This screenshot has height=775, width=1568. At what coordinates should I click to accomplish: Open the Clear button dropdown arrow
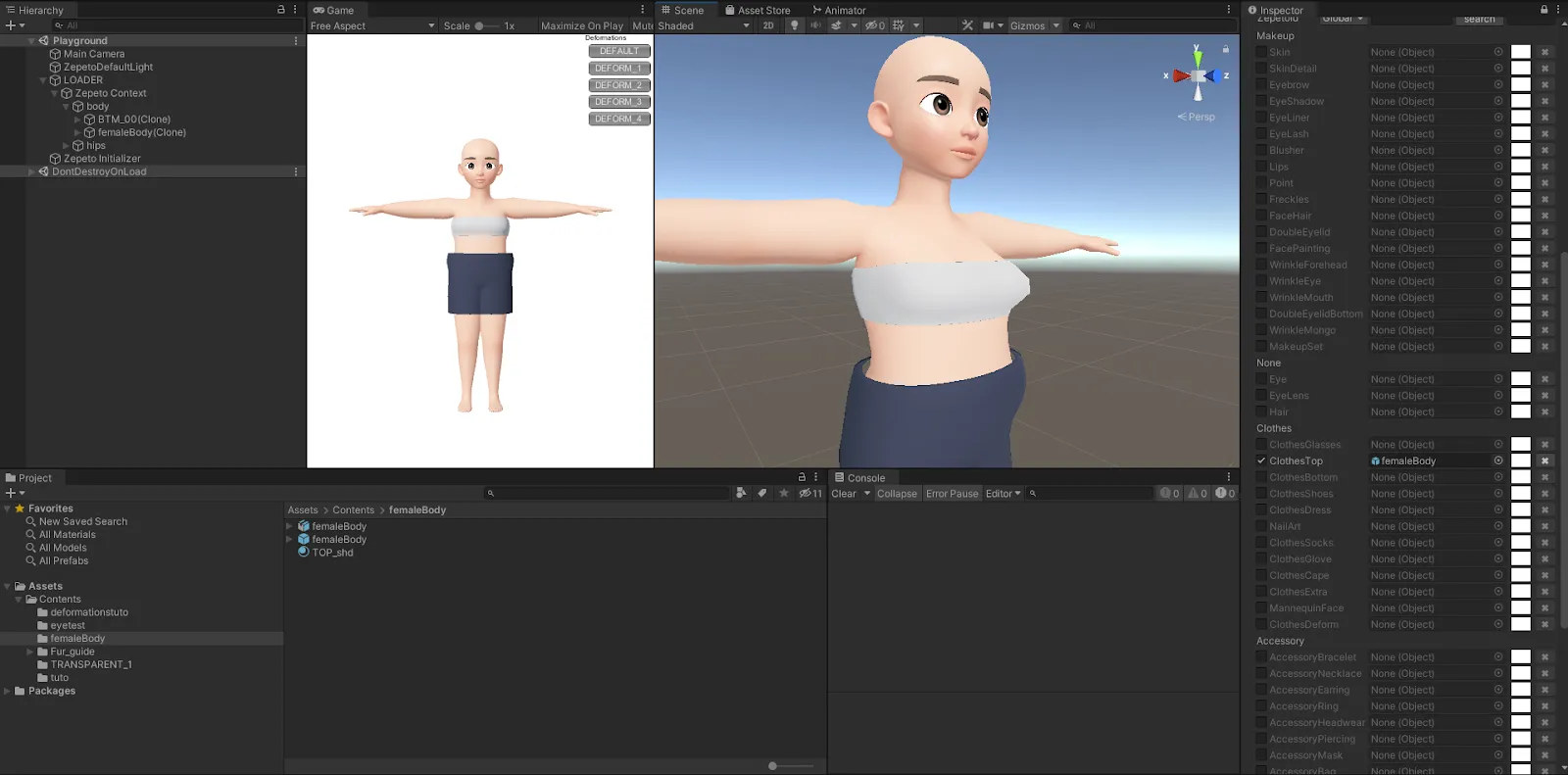(x=867, y=493)
